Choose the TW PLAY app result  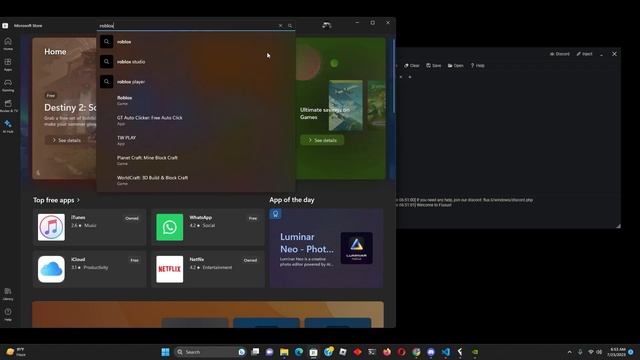tap(196, 140)
